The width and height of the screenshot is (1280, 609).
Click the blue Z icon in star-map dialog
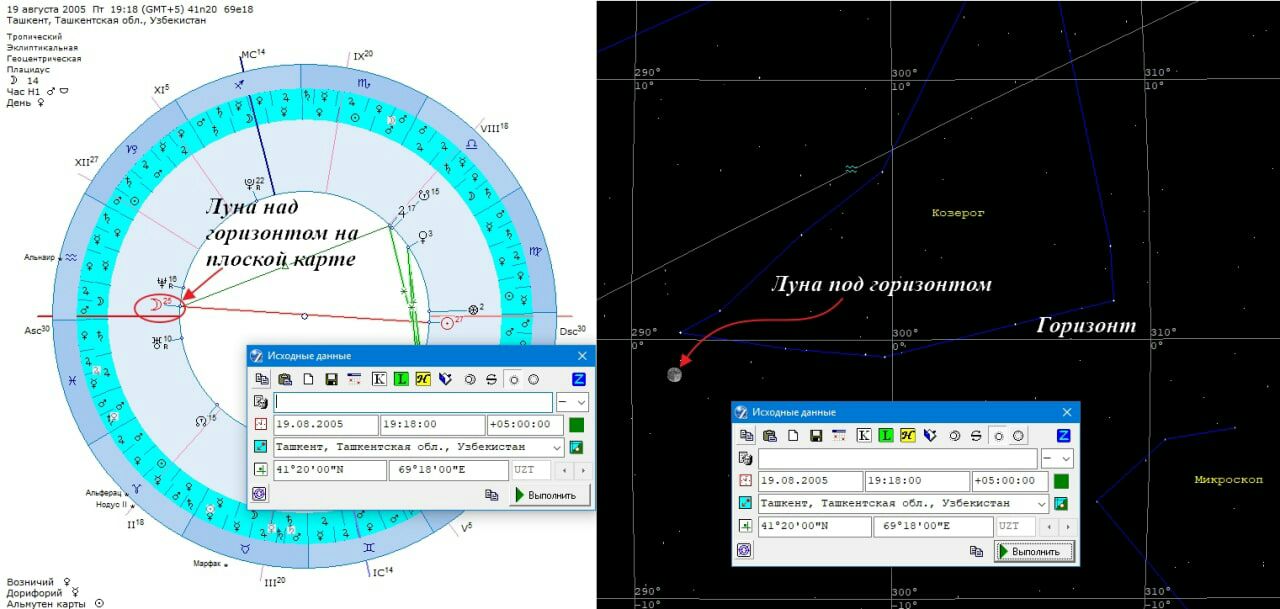1063,435
